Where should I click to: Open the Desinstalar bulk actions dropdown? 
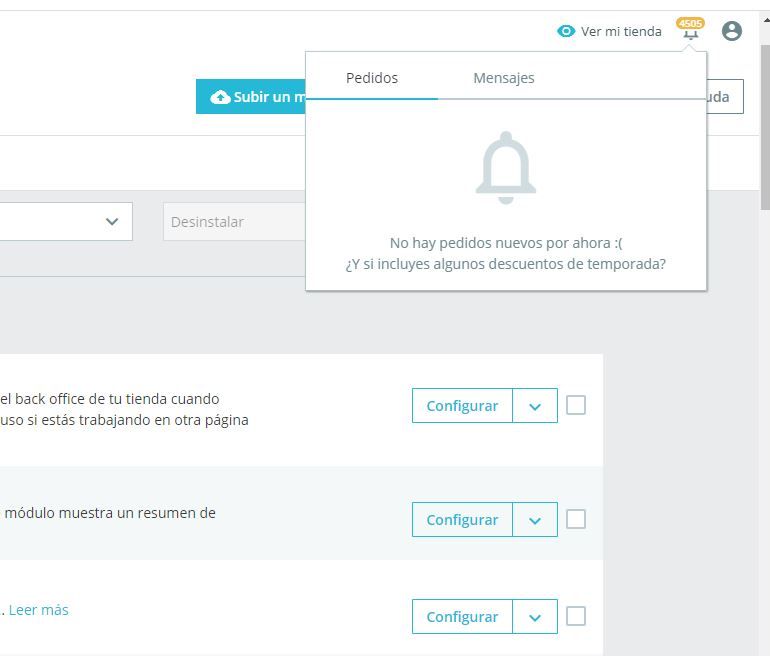(x=235, y=222)
